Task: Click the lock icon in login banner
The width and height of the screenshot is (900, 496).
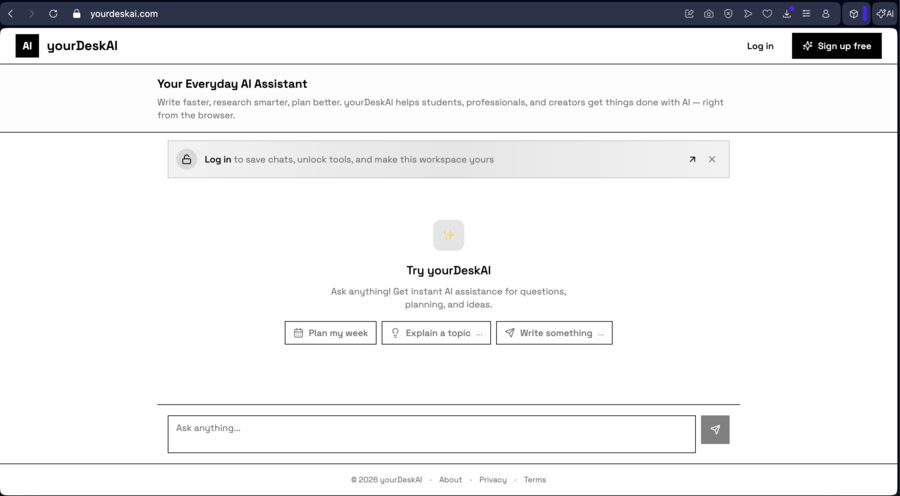Action: (x=186, y=159)
